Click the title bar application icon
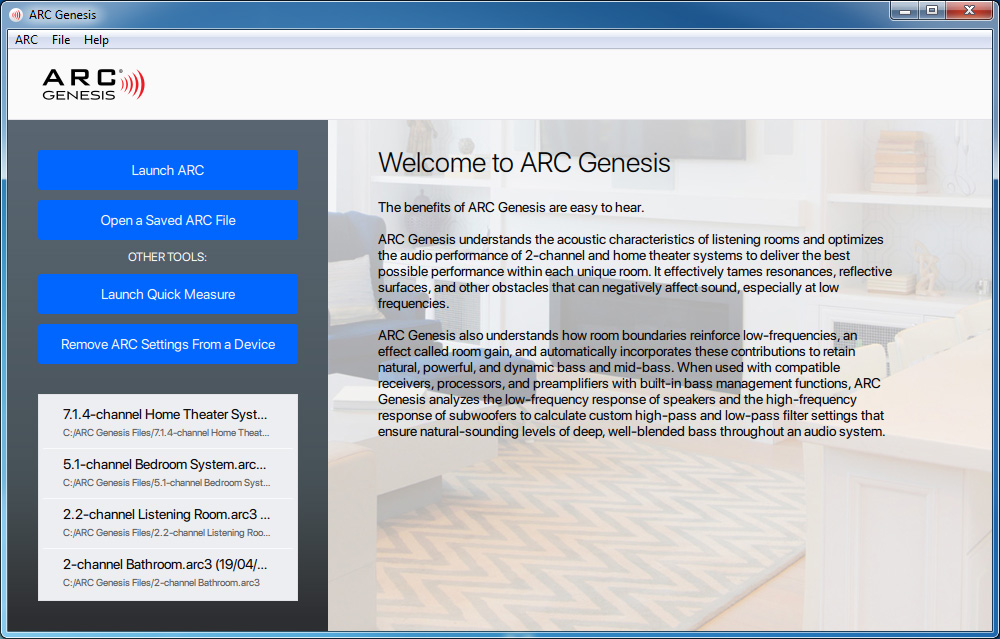1000x639 pixels. point(16,14)
